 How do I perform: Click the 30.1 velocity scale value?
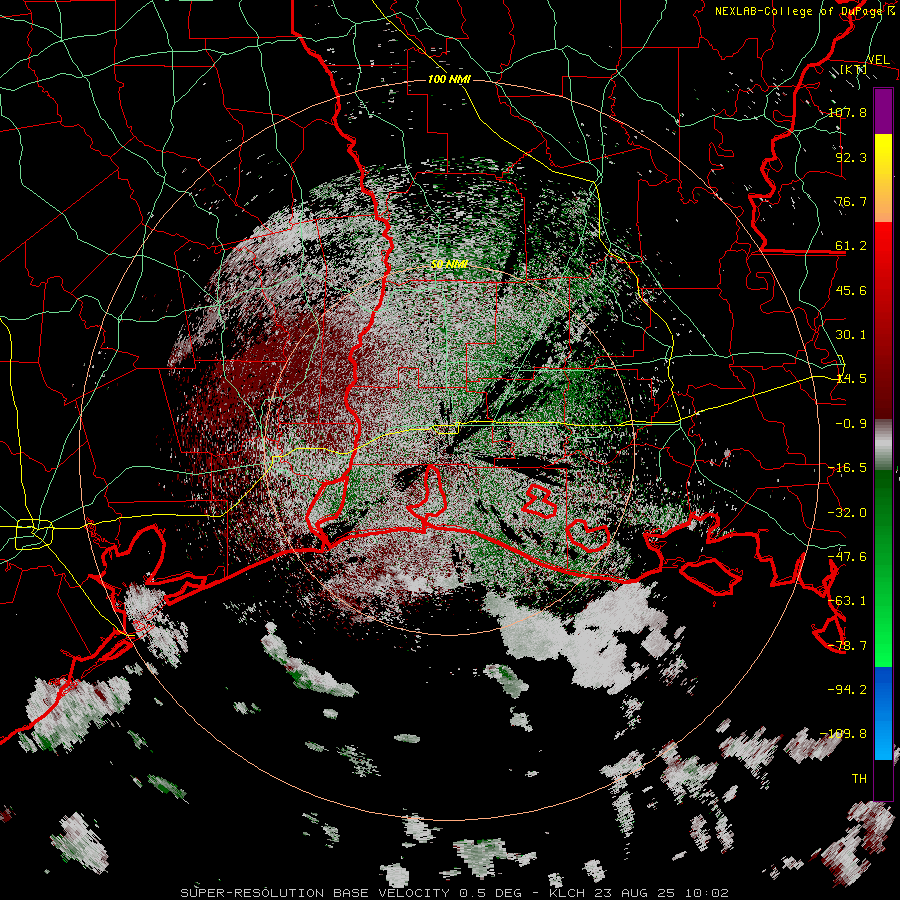click(851, 334)
